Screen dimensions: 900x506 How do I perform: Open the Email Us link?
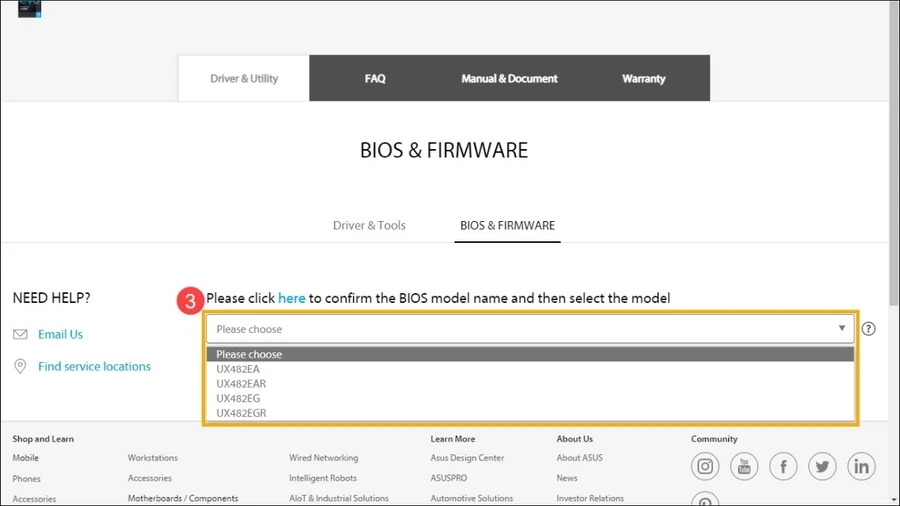tap(60, 334)
